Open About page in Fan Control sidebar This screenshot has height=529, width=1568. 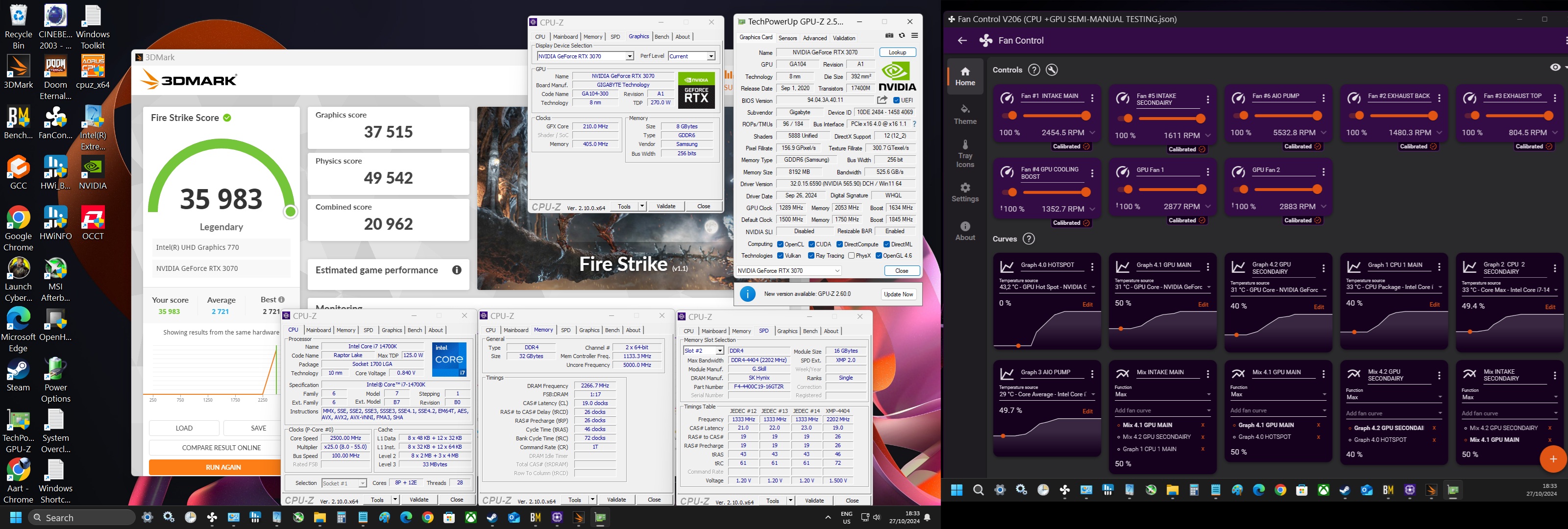point(965,231)
